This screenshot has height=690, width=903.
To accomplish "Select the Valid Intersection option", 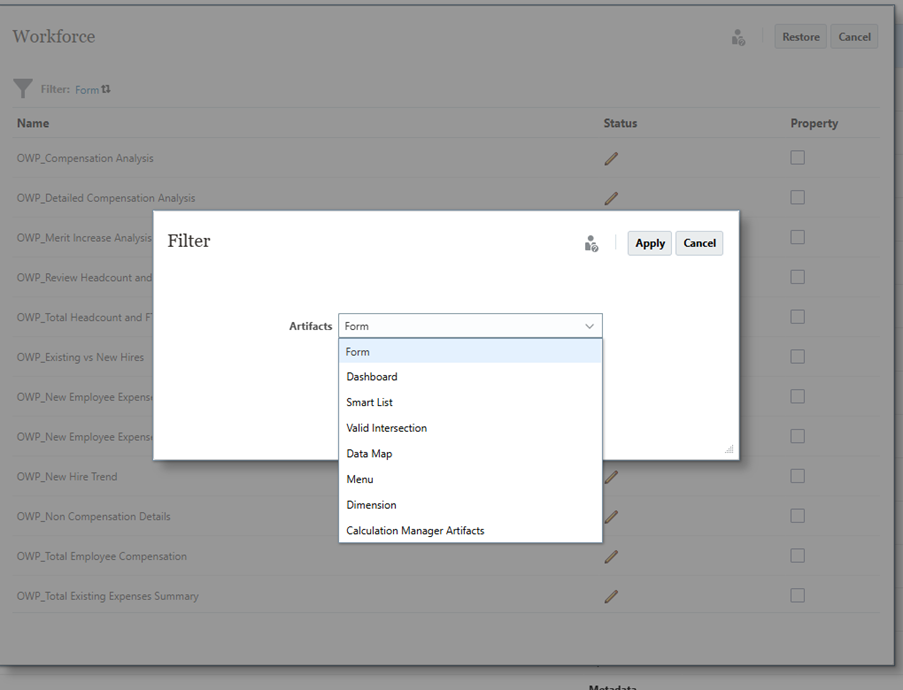I will 386,428.
